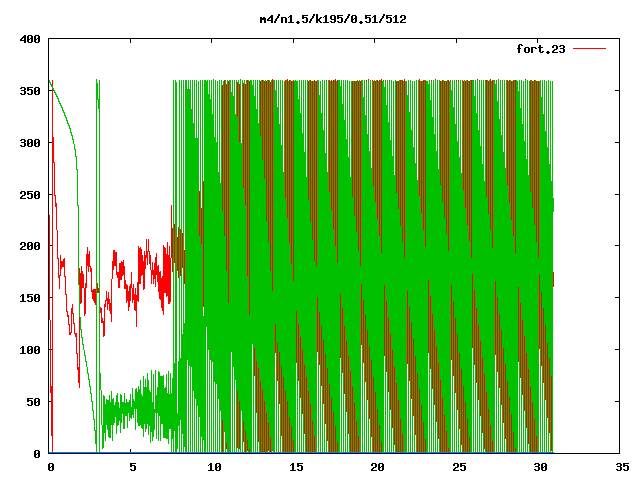Click the x-axis label 10
The height and width of the screenshot is (480, 640).
point(214,467)
